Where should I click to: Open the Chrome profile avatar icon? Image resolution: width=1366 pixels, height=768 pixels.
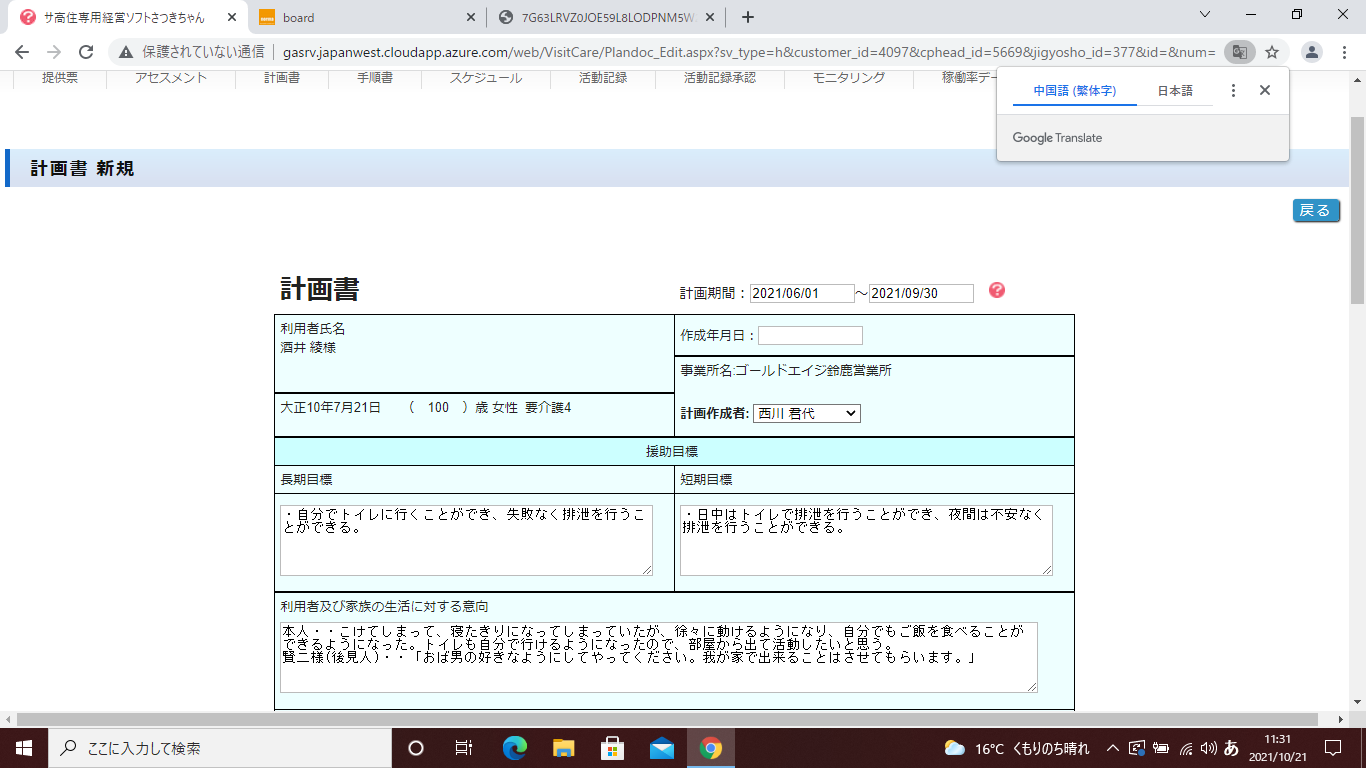(x=1312, y=52)
